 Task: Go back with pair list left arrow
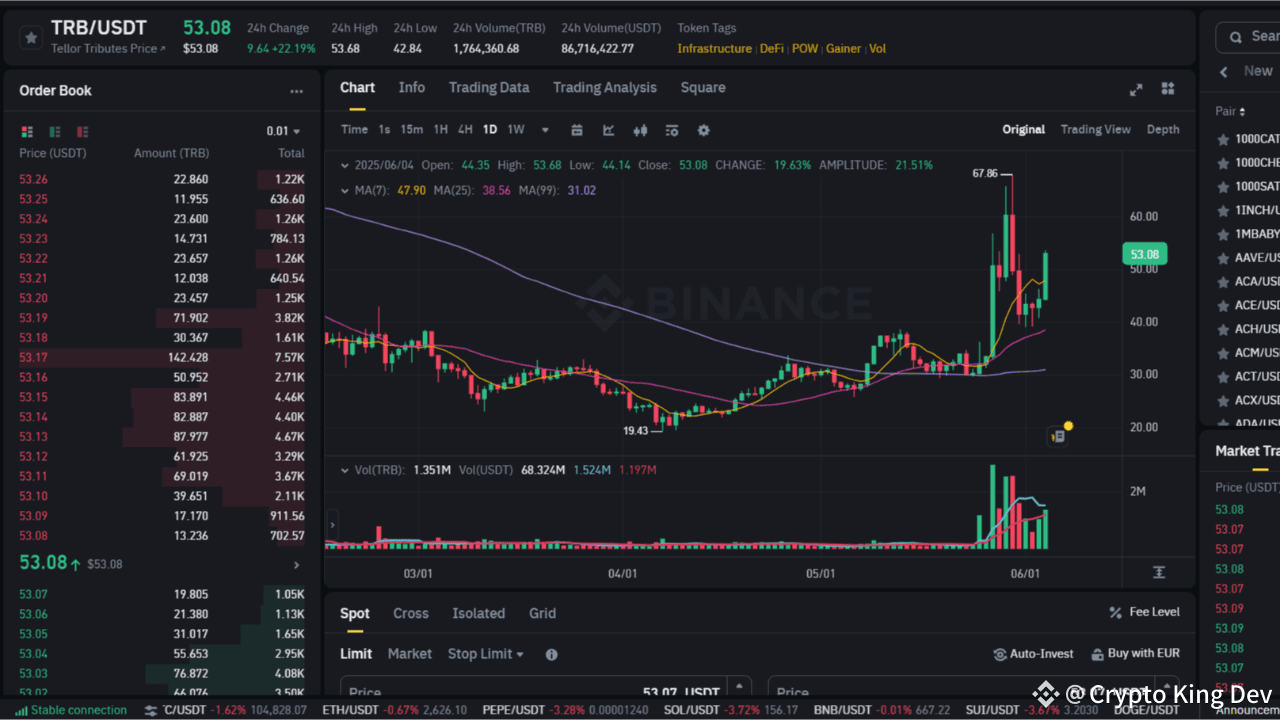1224,72
